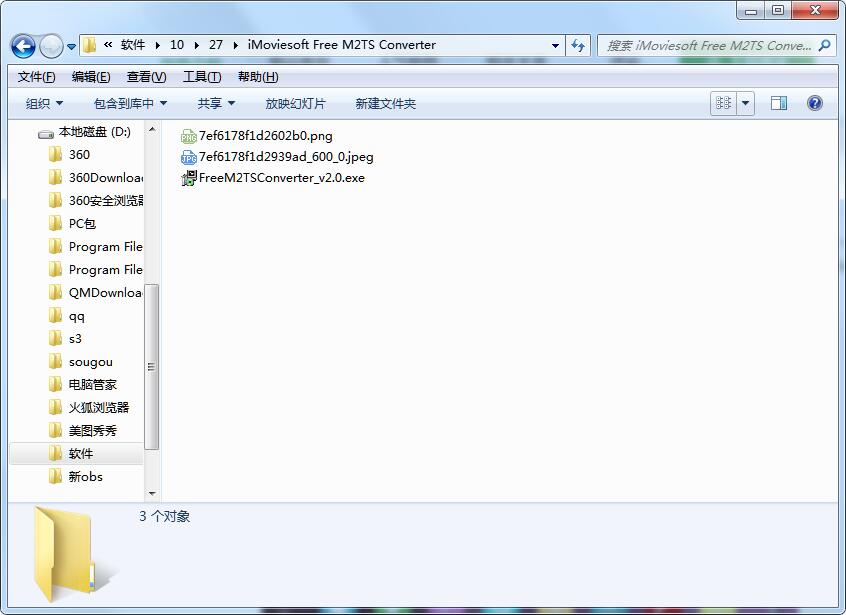
Task: Click the 3 个对象 status text
Action: coord(165,516)
